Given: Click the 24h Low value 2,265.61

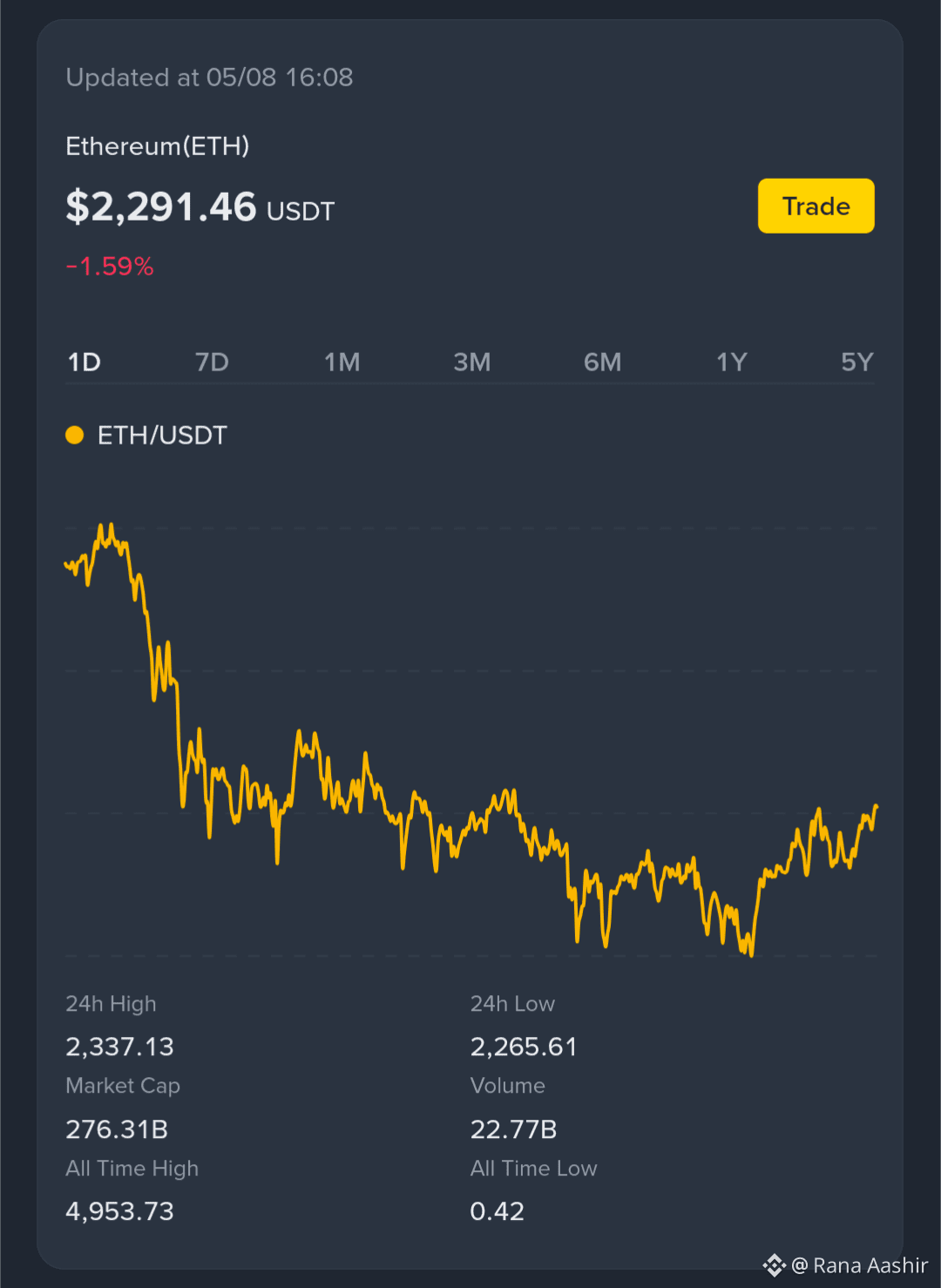Looking at the screenshot, I should [x=524, y=1047].
